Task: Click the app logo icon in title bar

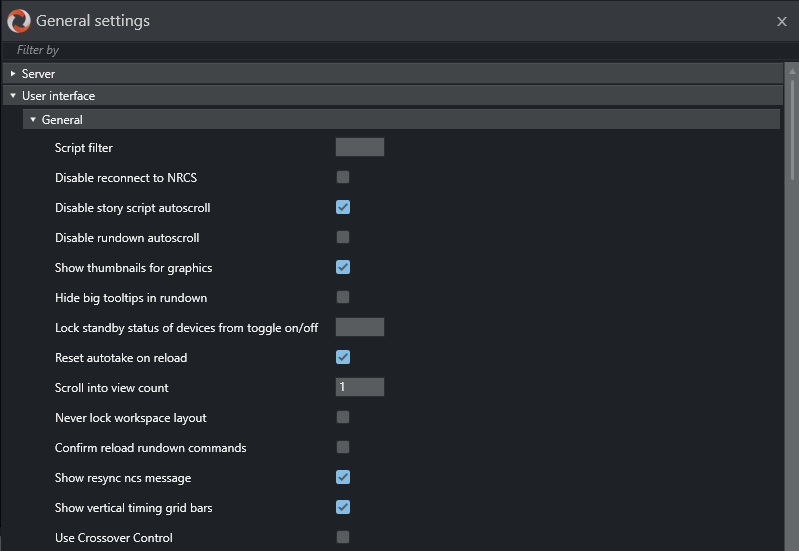Action: (x=18, y=20)
